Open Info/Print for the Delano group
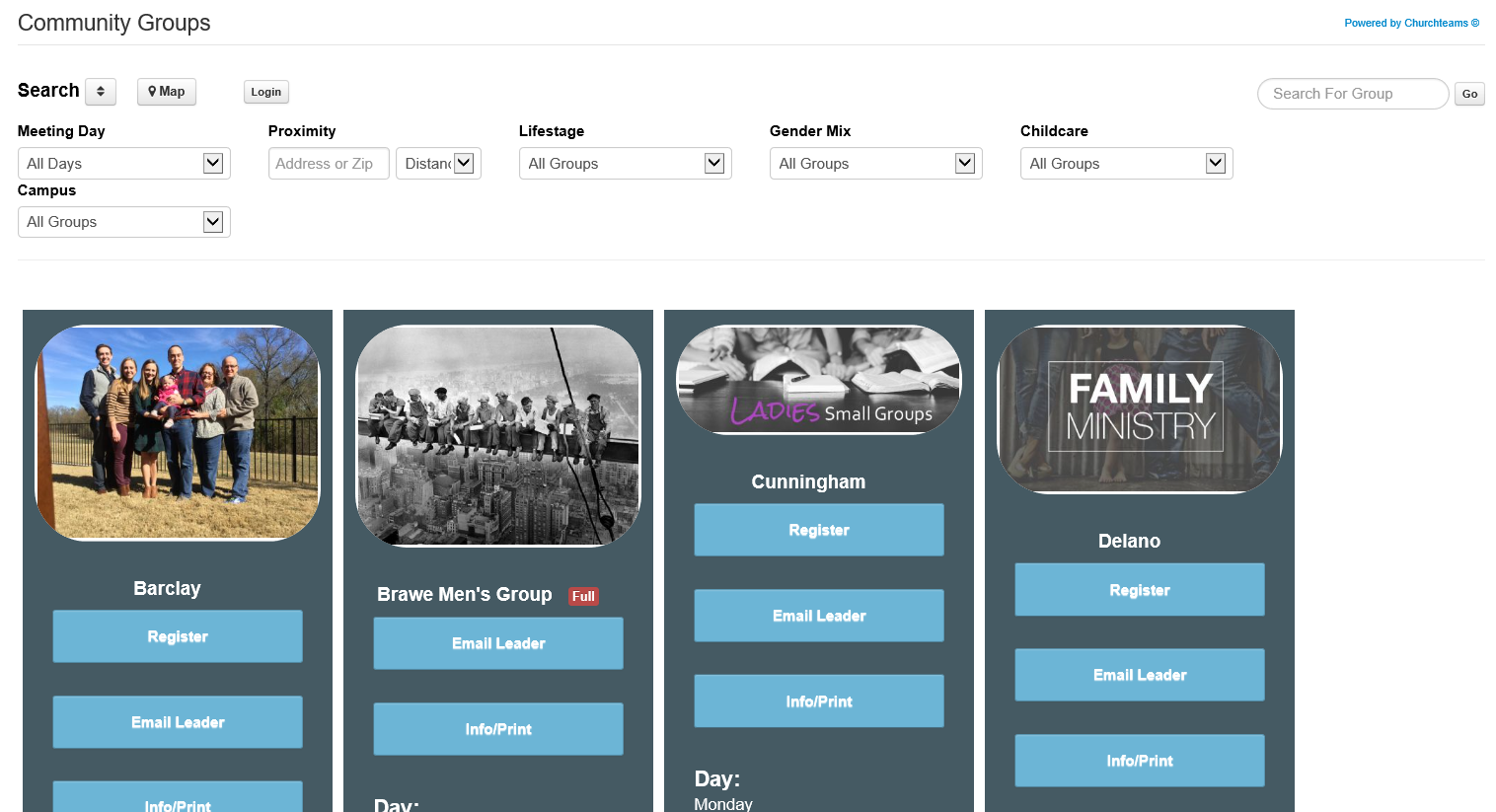Viewport: 1496px width, 812px height. click(1140, 761)
